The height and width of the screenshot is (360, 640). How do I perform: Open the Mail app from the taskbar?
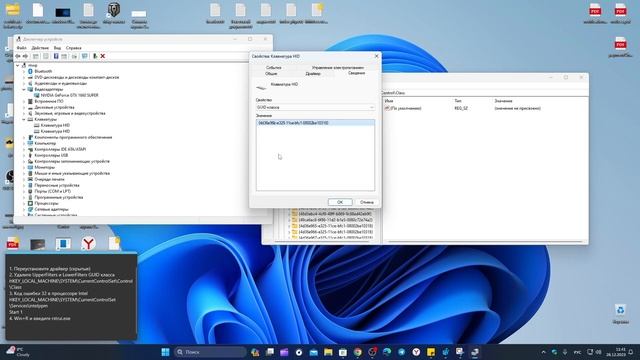[x=313, y=352]
